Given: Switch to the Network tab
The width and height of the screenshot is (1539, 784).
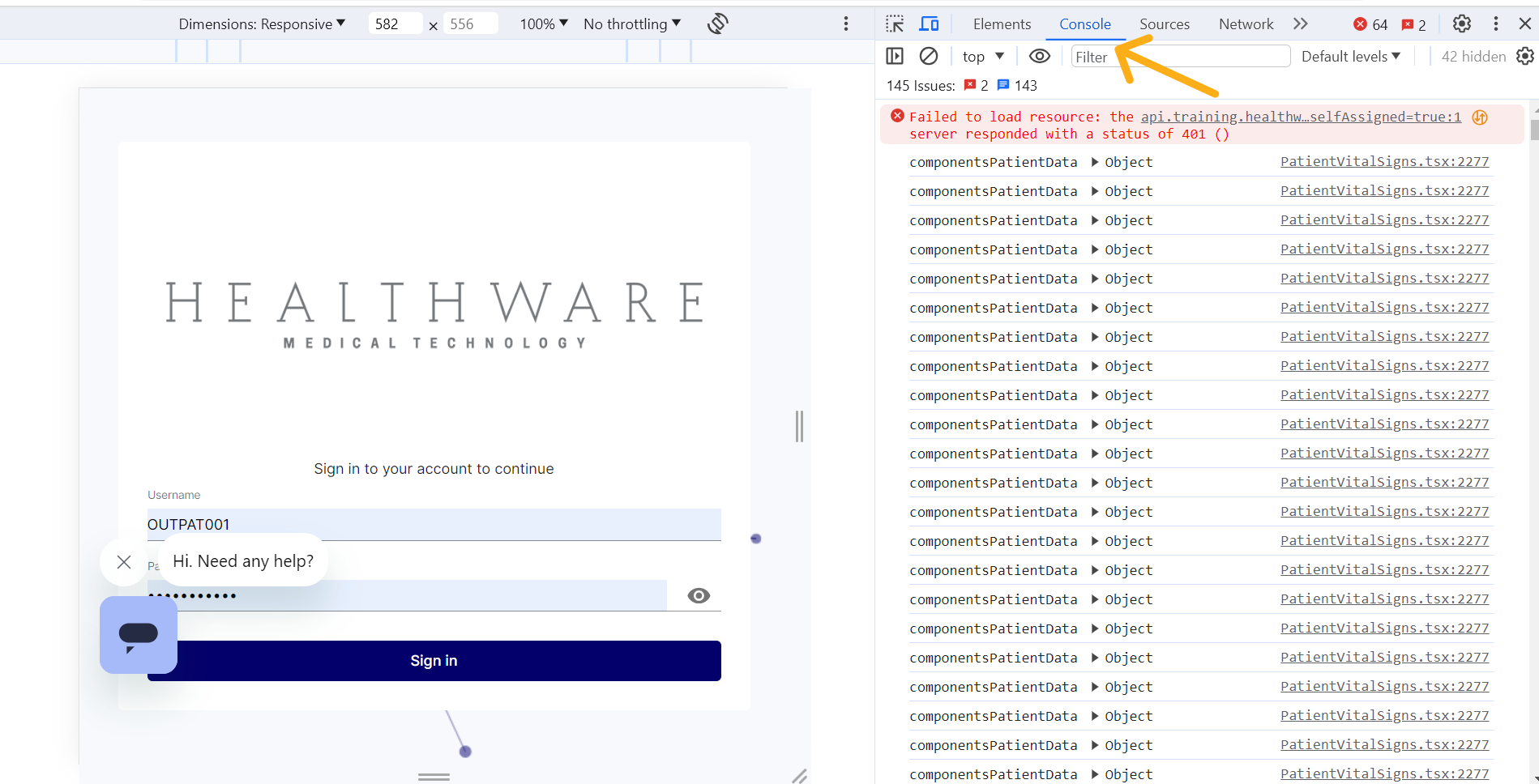Looking at the screenshot, I should coord(1246,24).
